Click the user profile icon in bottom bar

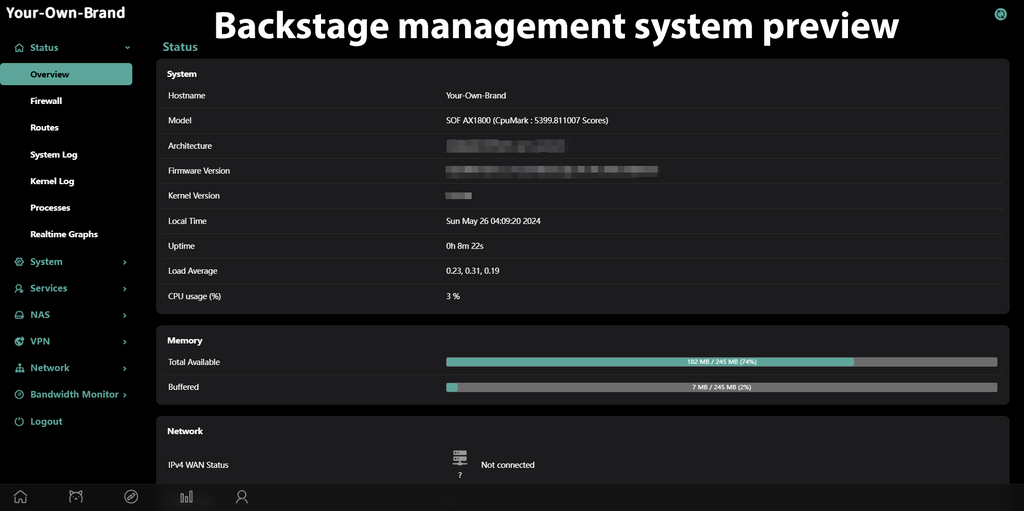point(241,496)
